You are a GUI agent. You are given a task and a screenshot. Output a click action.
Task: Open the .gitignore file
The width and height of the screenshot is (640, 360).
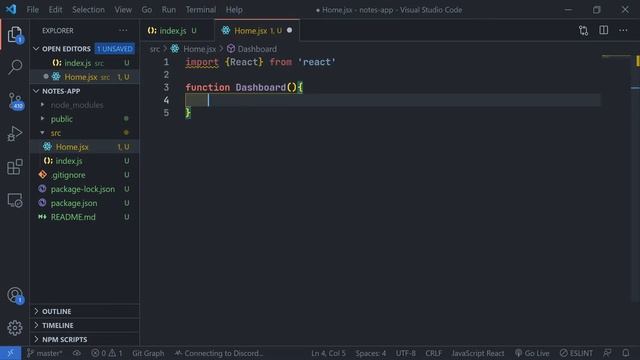[x=85, y=175]
